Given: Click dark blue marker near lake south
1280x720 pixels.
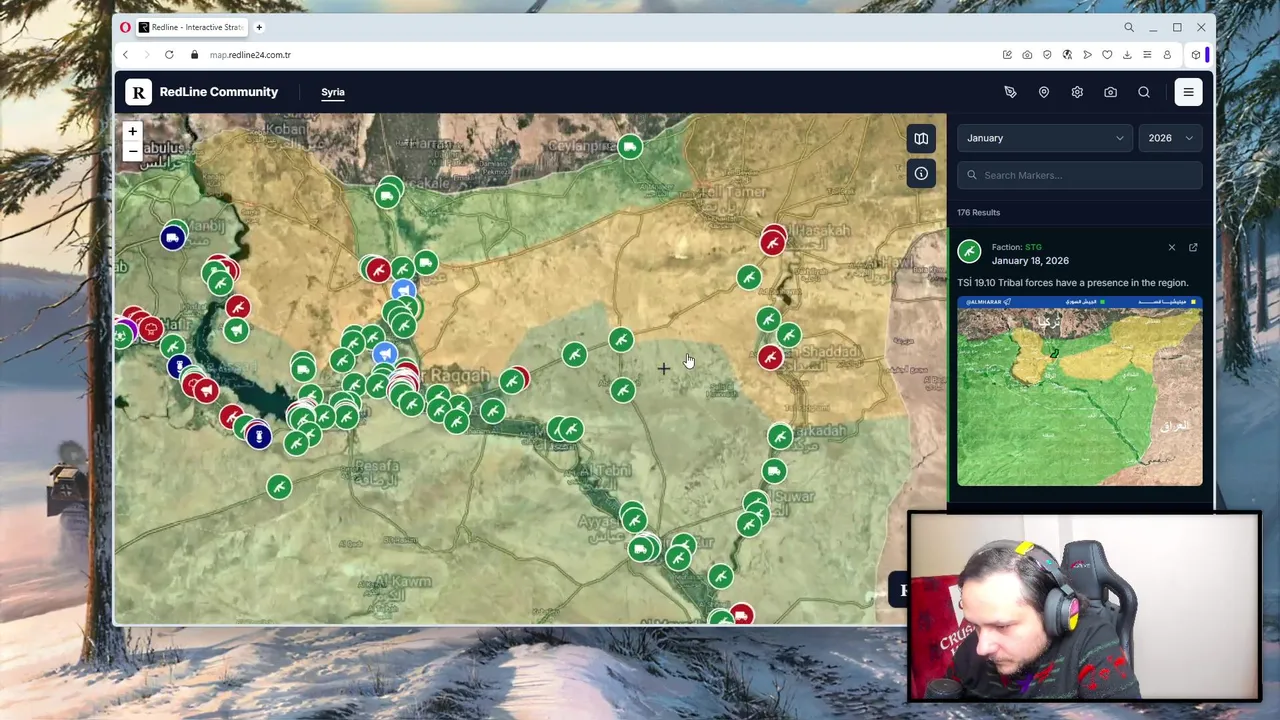Looking at the screenshot, I should 259,435.
